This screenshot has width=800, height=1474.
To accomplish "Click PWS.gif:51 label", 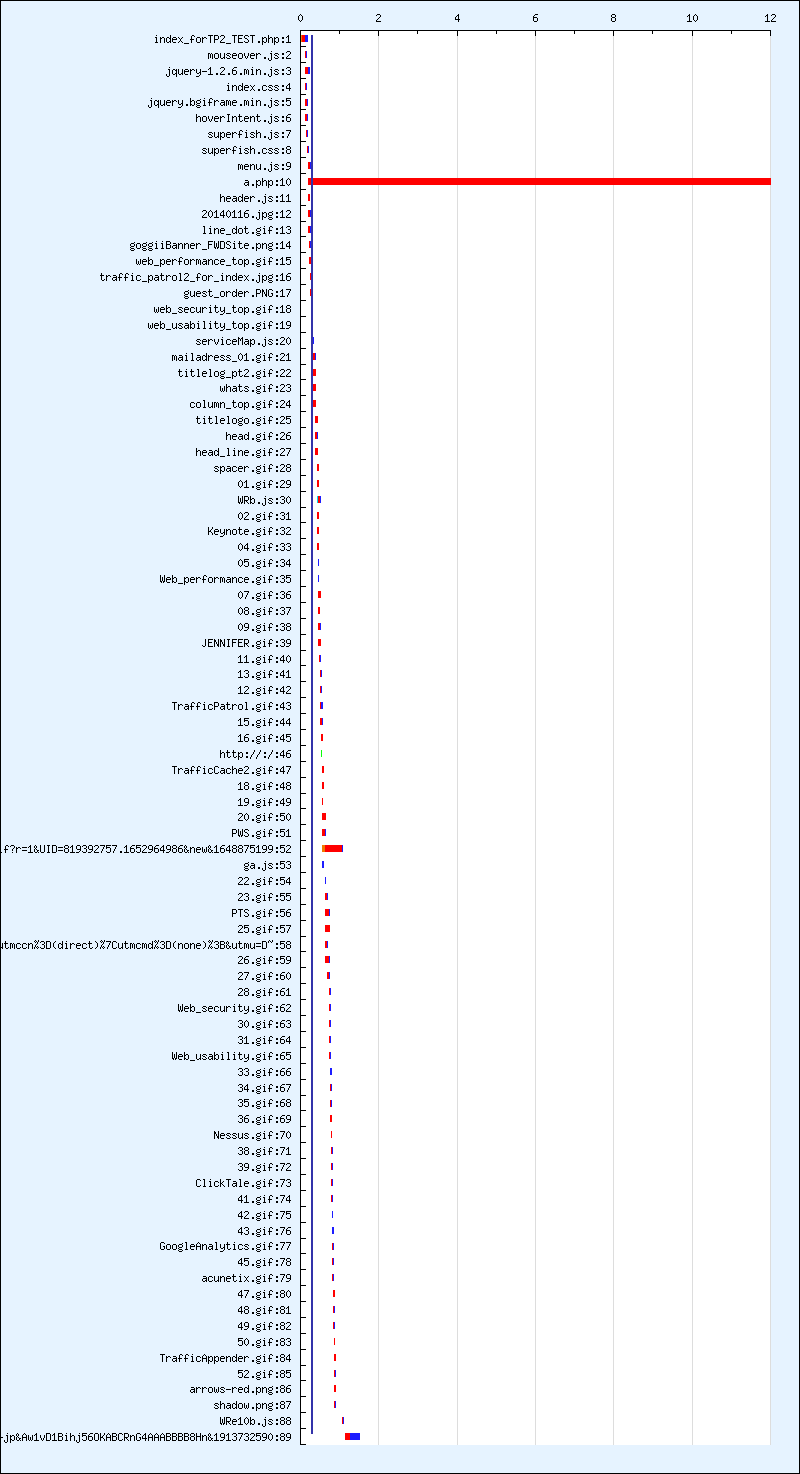I will pos(262,833).
